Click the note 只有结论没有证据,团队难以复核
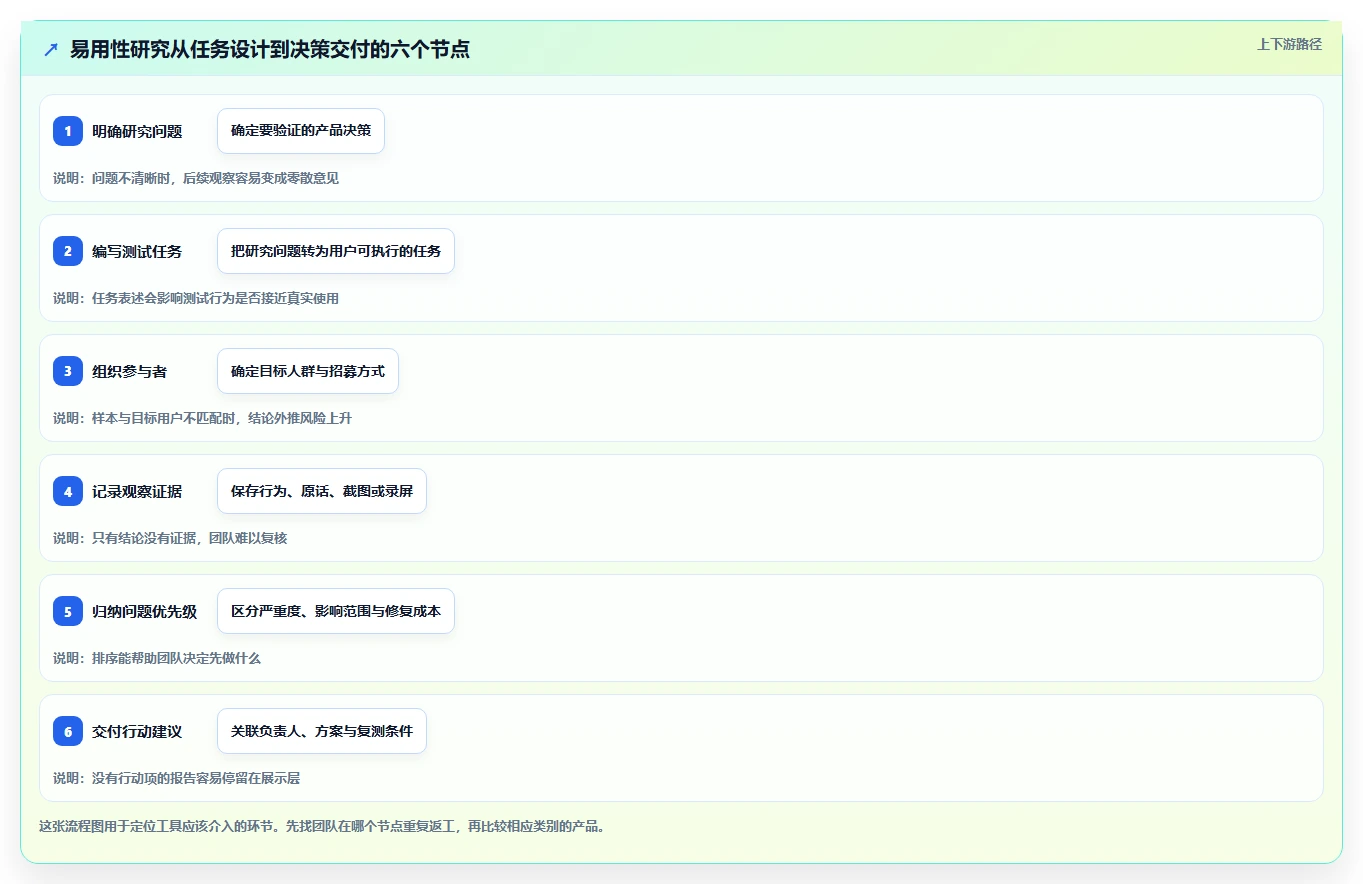1363x884 pixels. (189, 538)
